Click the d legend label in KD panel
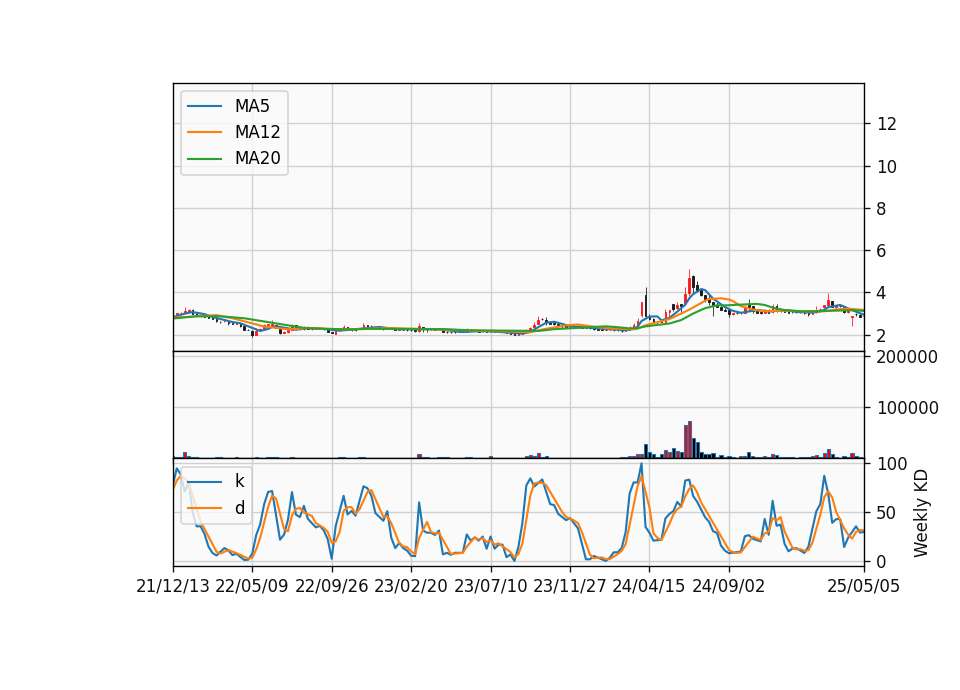Image resolution: width=960 pixels, height=690 pixels. point(239,508)
